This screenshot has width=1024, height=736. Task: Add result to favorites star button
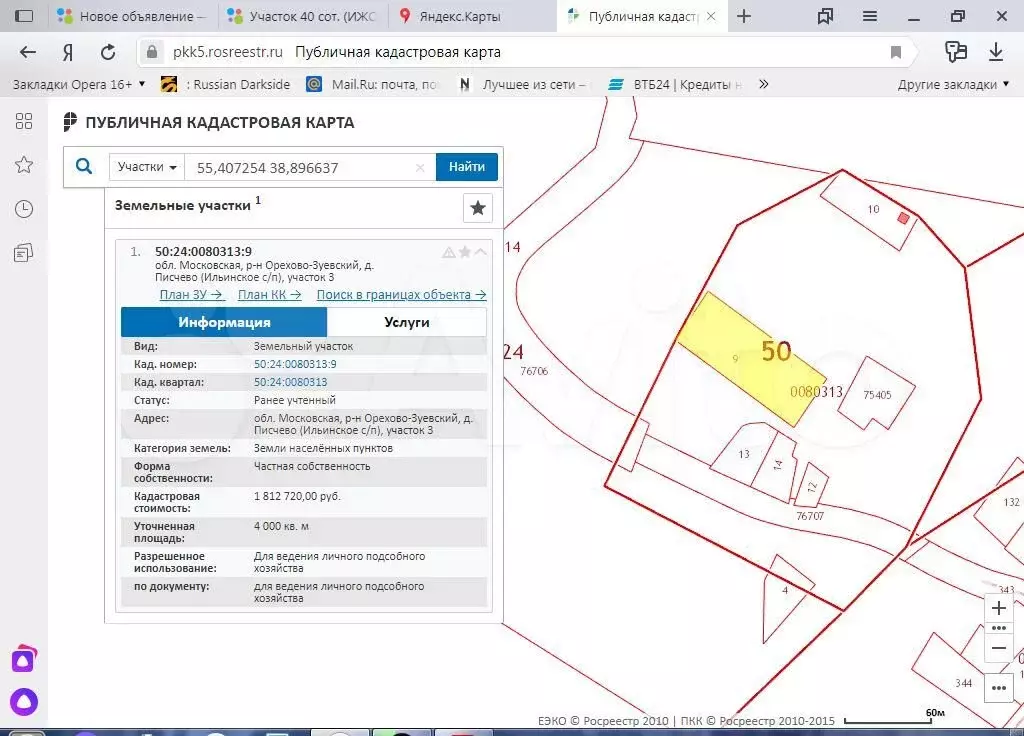[477, 208]
